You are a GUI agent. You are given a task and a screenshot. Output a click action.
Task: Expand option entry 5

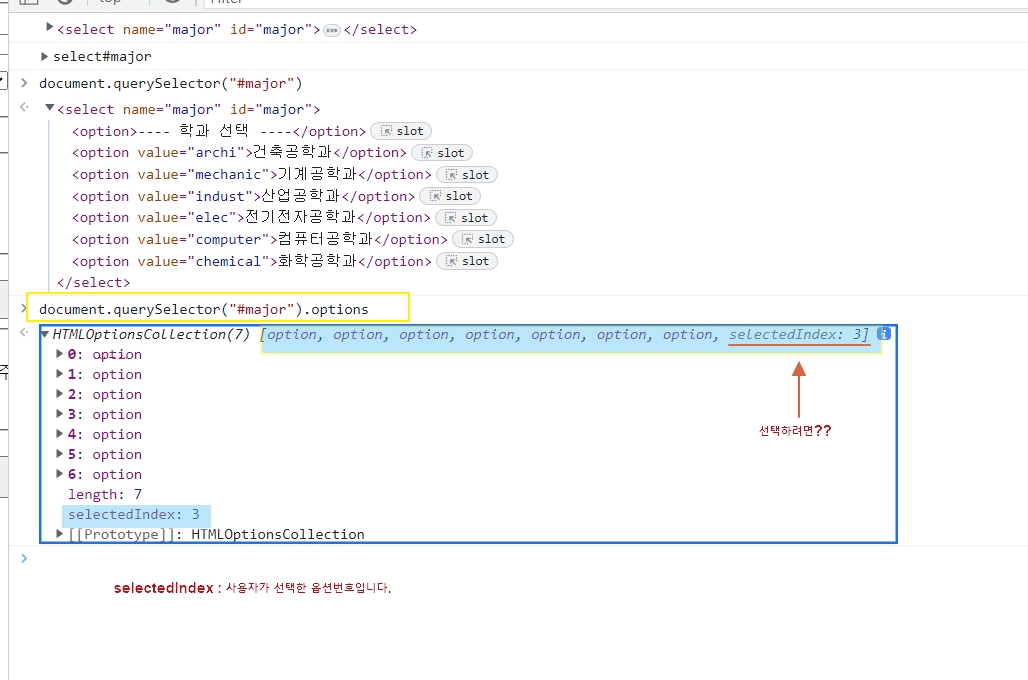click(x=59, y=454)
